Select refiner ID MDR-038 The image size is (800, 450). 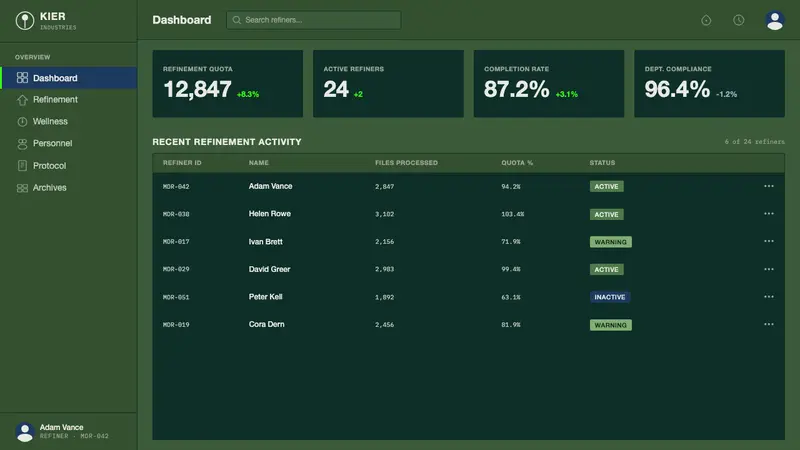(176, 214)
